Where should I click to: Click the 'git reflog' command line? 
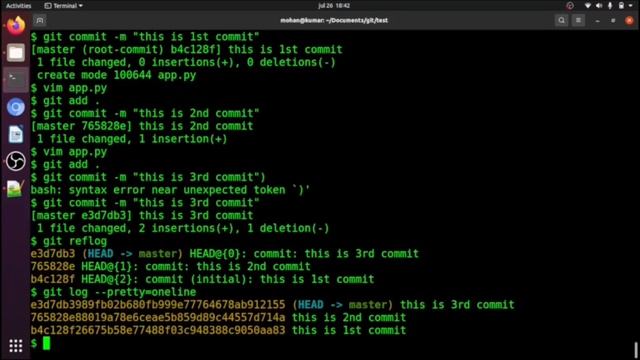pyautogui.click(x=69, y=241)
